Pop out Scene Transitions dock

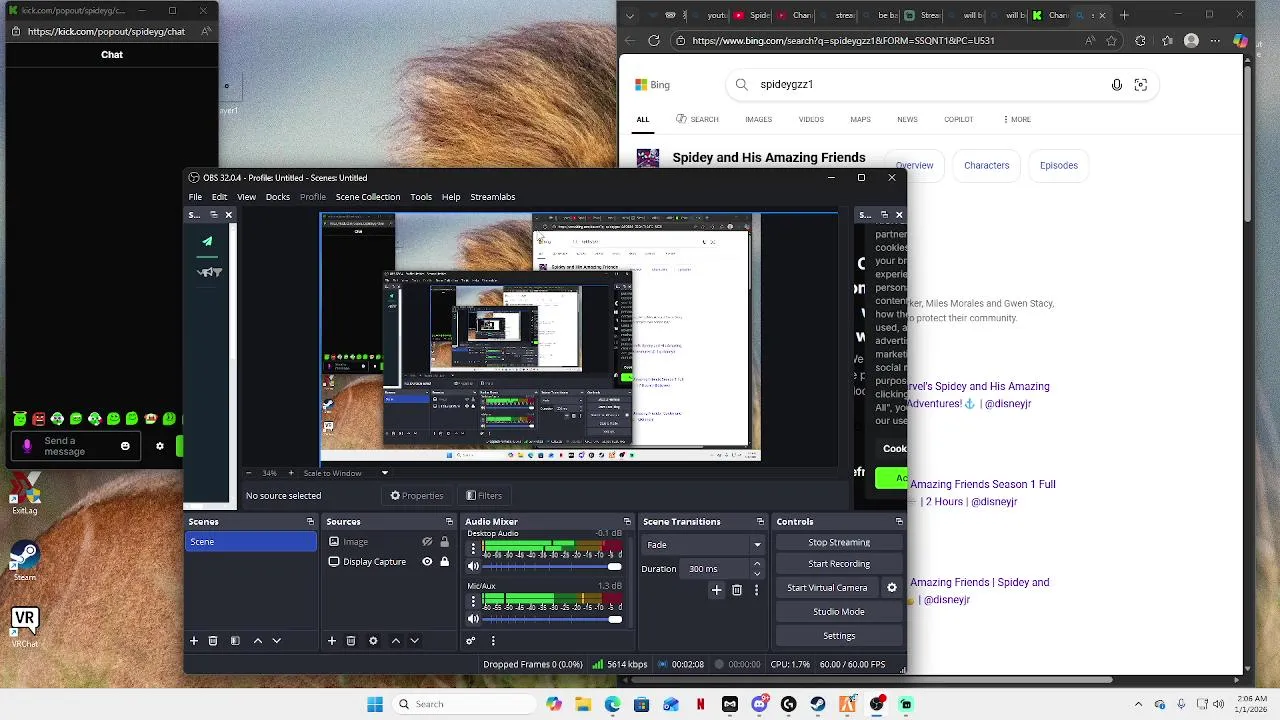(760, 522)
